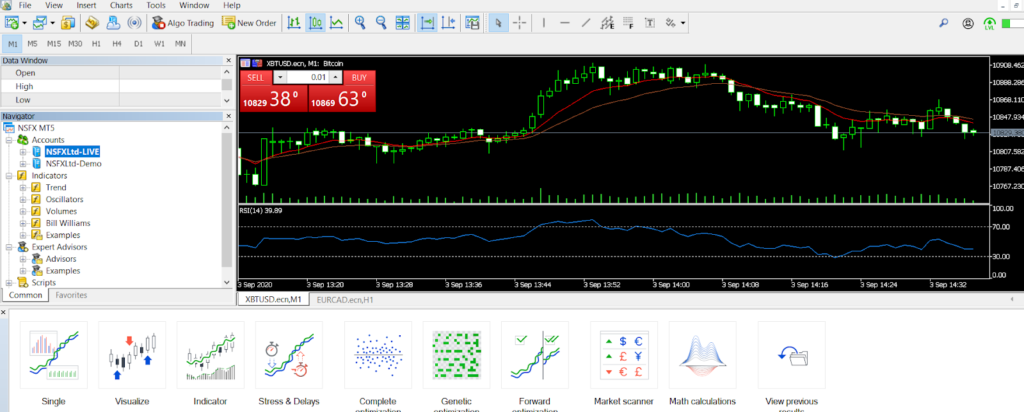This screenshot has height=412, width=1024.
Task: Select the crosshair tool
Action: tap(520, 23)
